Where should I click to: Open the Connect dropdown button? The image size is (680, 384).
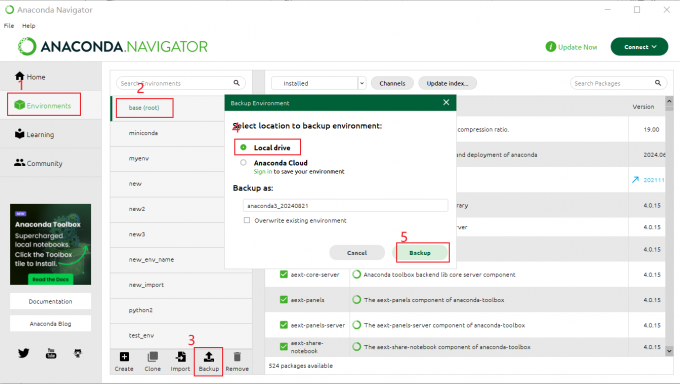(639, 46)
